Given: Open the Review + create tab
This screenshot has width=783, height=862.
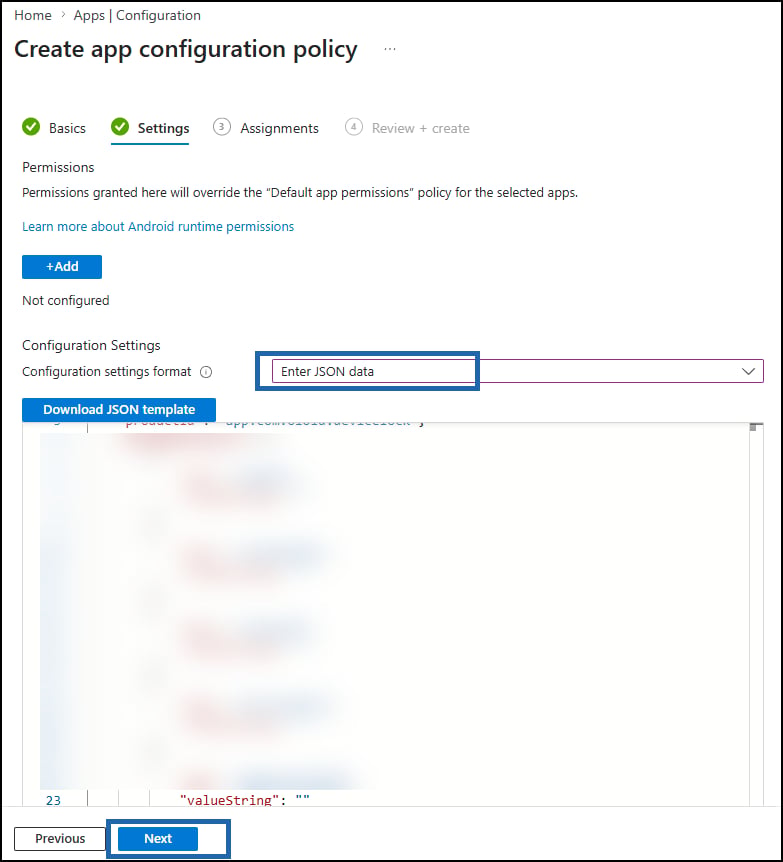Looking at the screenshot, I should [x=421, y=128].
